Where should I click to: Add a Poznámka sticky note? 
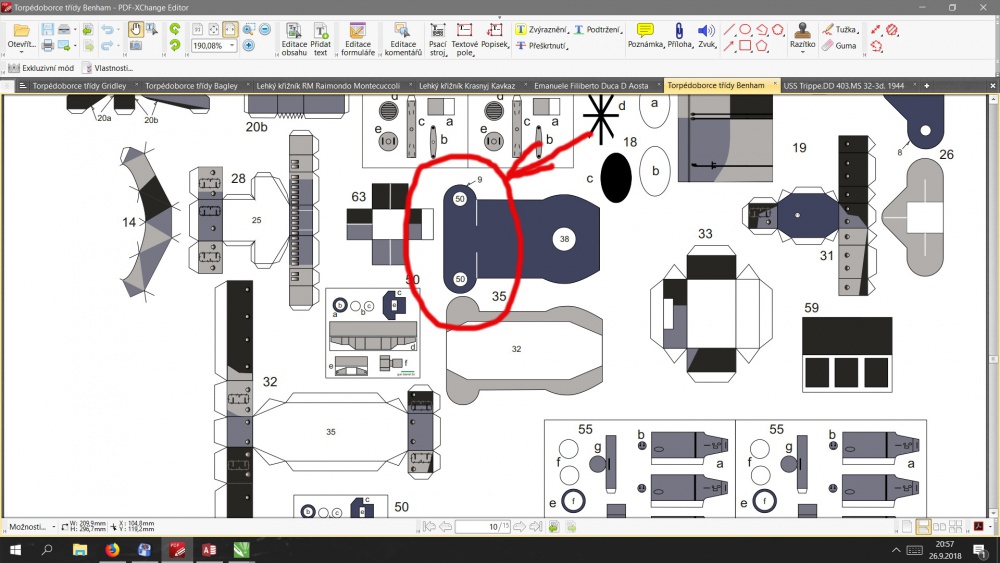coord(645,36)
